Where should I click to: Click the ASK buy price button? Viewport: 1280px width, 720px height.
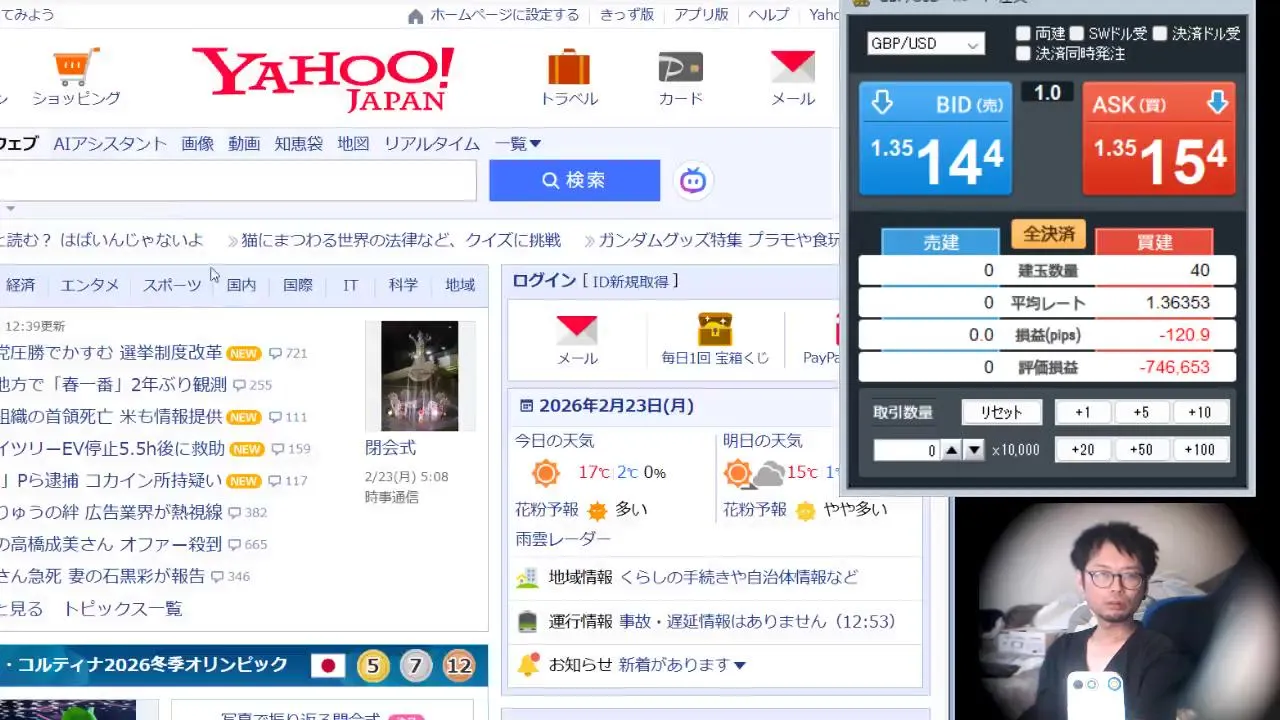click(x=1159, y=139)
